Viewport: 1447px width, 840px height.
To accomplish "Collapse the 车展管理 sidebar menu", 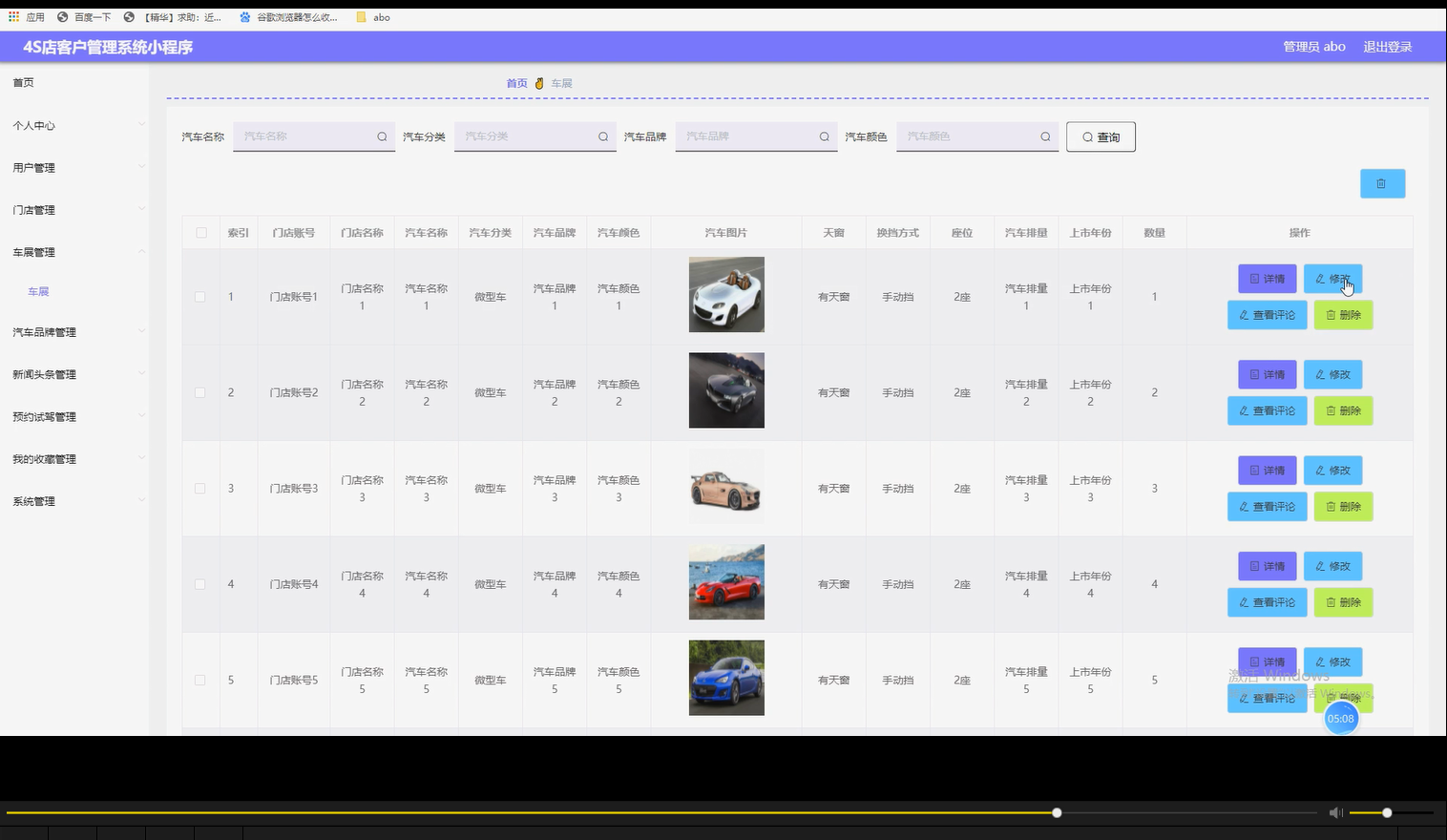I will point(74,252).
